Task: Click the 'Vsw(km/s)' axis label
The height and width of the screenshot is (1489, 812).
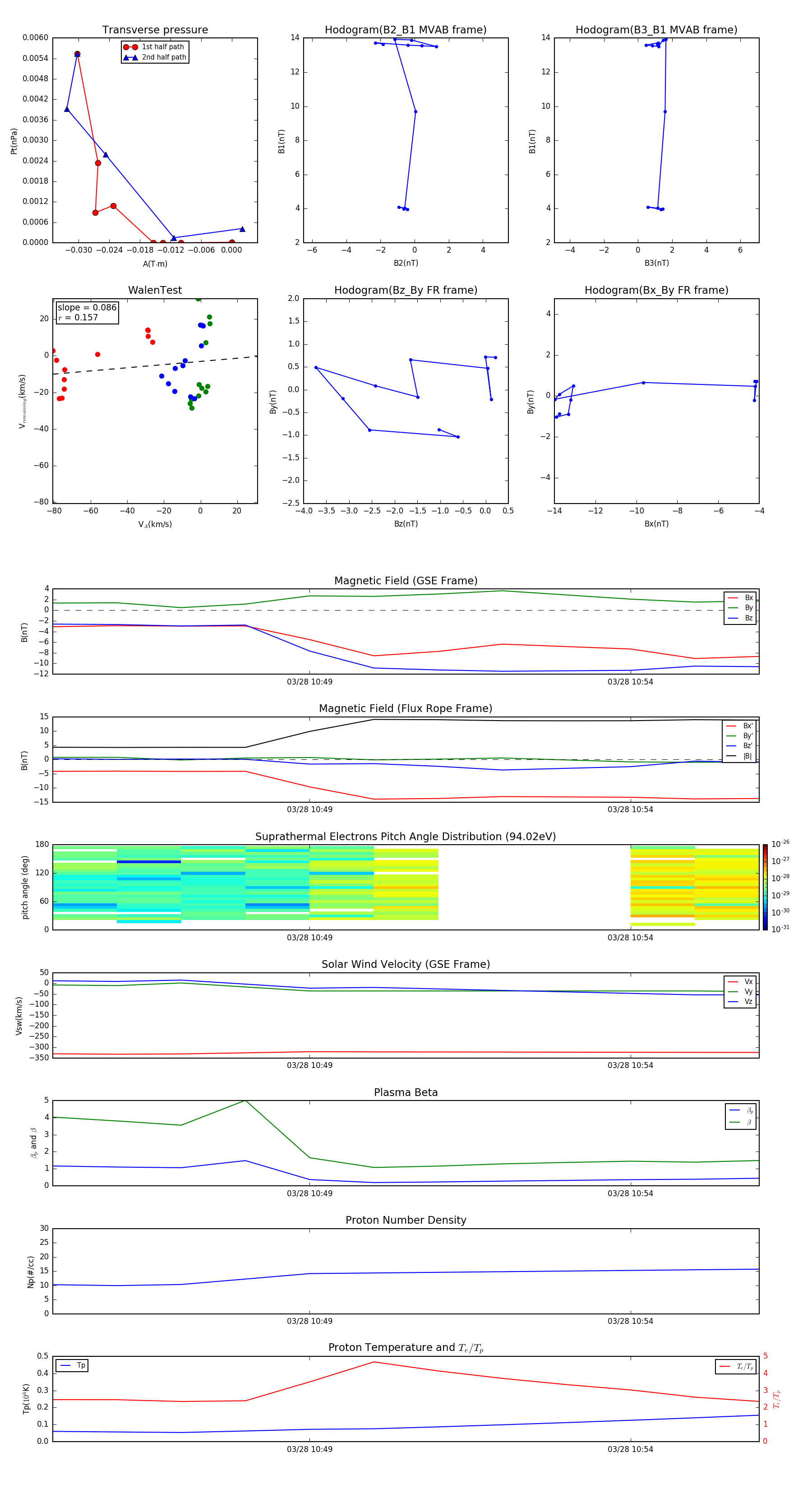Action: (18, 1016)
